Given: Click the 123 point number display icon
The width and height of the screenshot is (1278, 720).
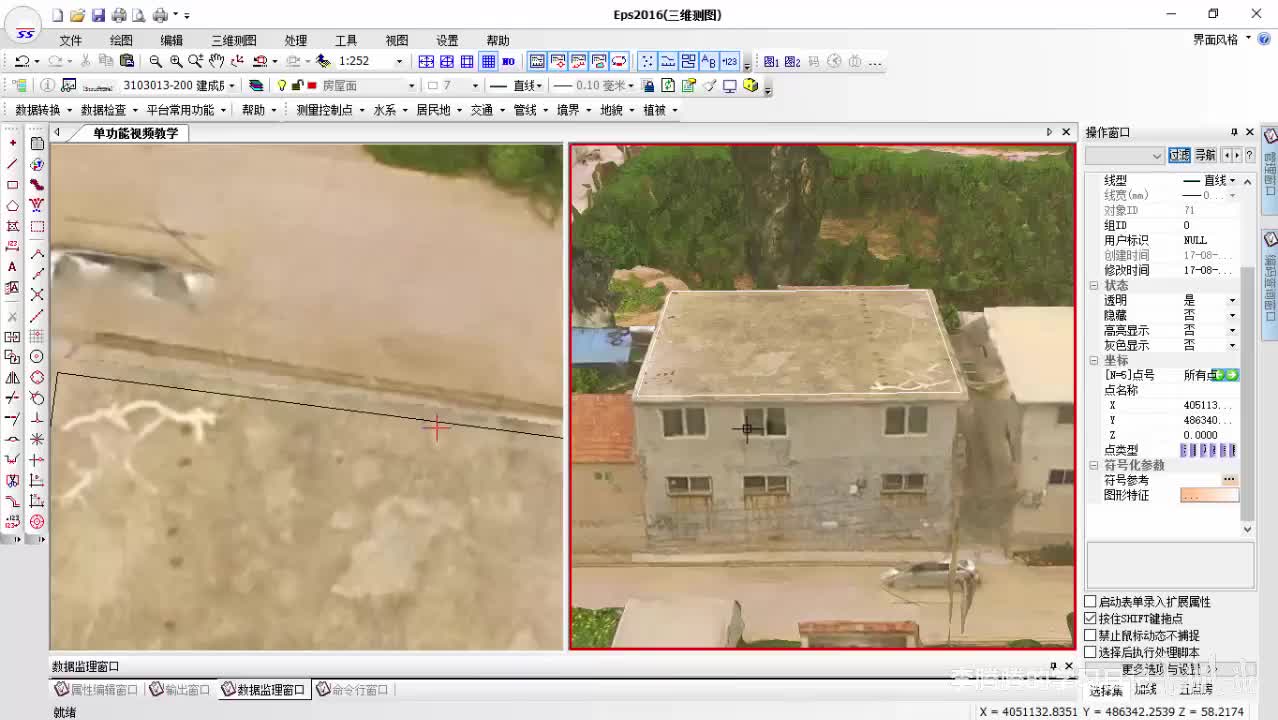Looking at the screenshot, I should click(x=729, y=61).
